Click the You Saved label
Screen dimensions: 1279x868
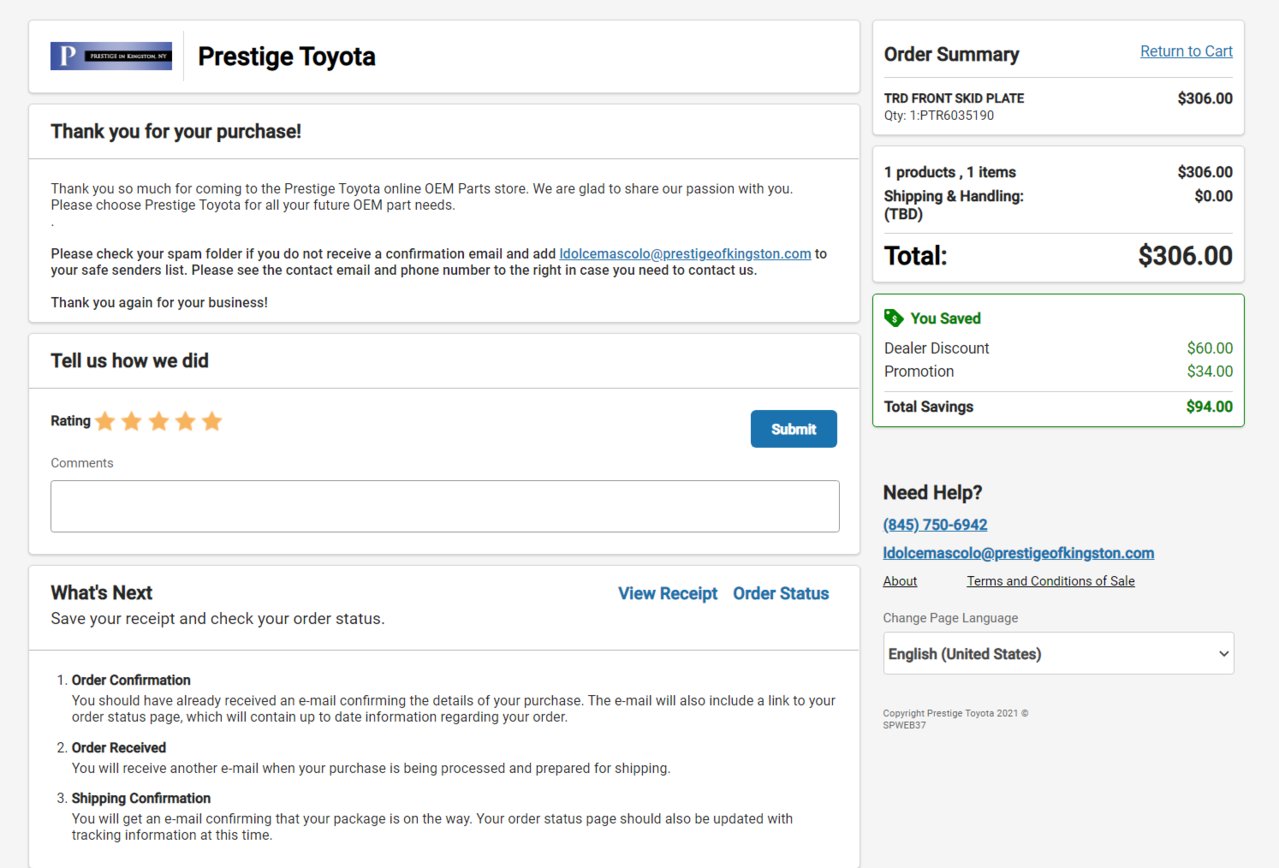click(x=945, y=318)
